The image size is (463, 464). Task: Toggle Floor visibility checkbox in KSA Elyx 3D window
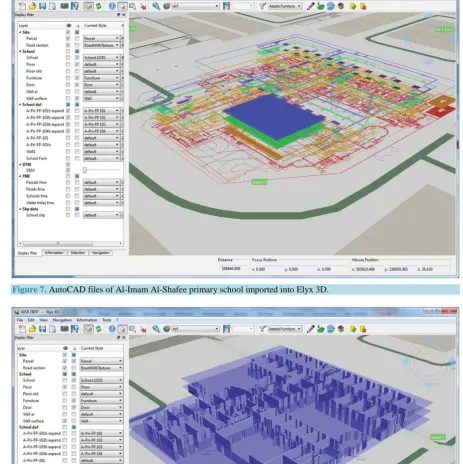coord(65,387)
